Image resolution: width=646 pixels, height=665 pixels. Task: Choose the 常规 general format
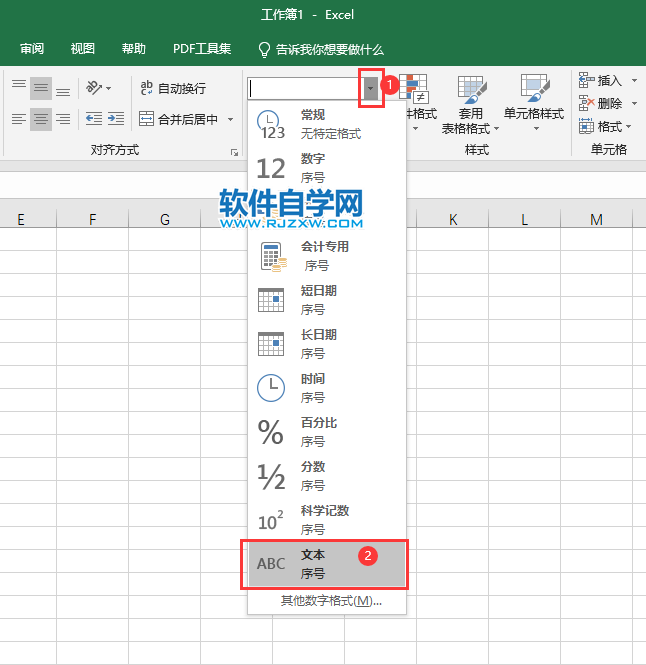tap(327, 124)
